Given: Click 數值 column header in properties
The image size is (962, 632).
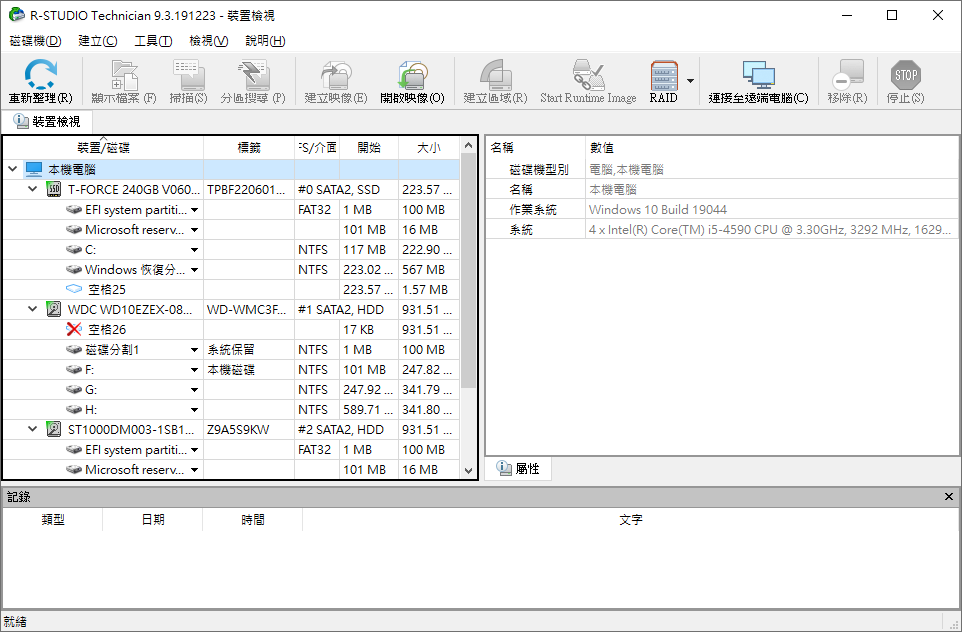Looking at the screenshot, I should [772, 148].
